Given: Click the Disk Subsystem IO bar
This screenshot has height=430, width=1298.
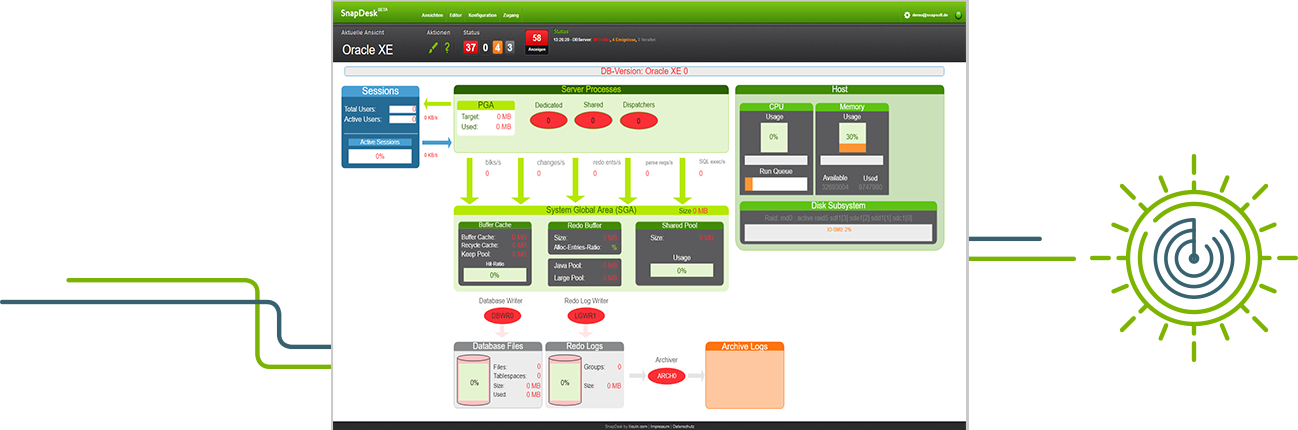Looking at the screenshot, I should (x=838, y=231).
